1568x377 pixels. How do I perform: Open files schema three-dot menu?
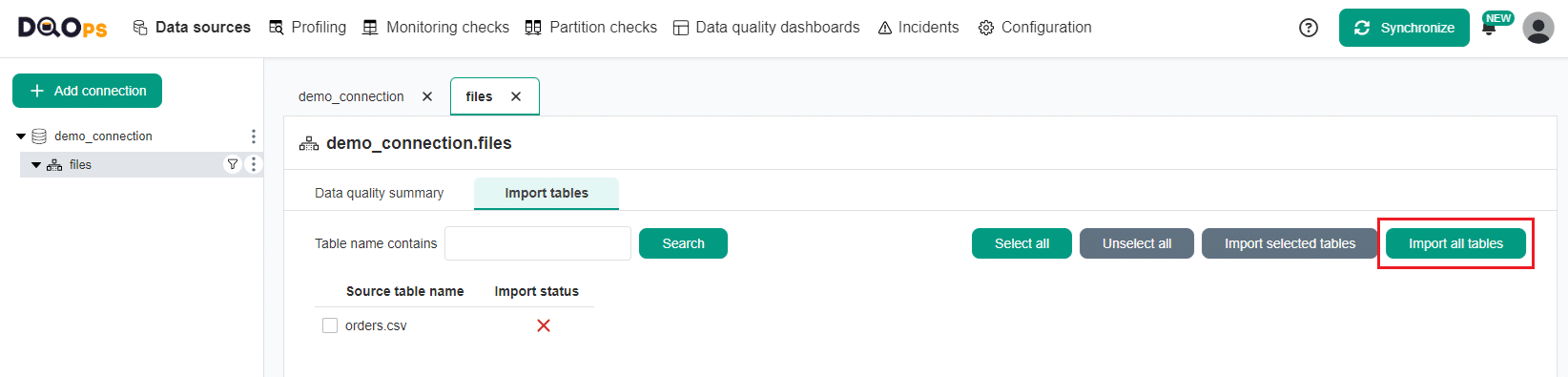(x=253, y=164)
